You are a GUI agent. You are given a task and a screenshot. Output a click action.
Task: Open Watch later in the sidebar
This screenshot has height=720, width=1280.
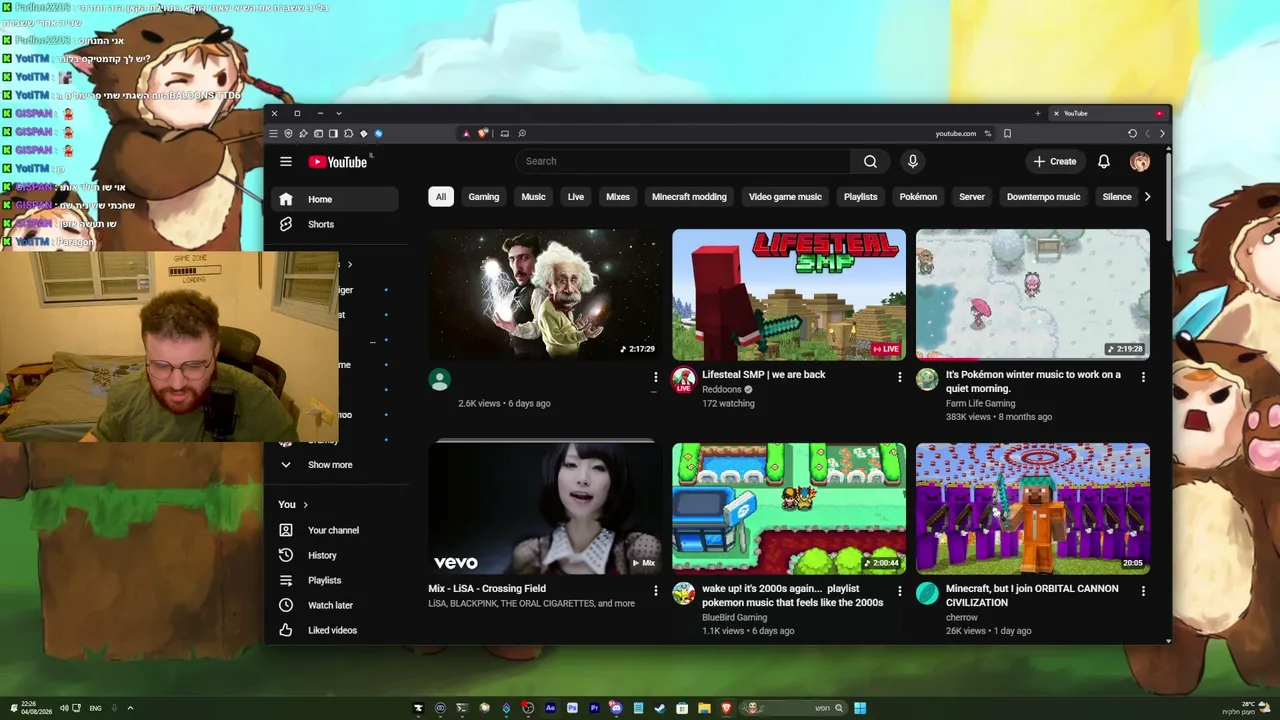coord(335,605)
